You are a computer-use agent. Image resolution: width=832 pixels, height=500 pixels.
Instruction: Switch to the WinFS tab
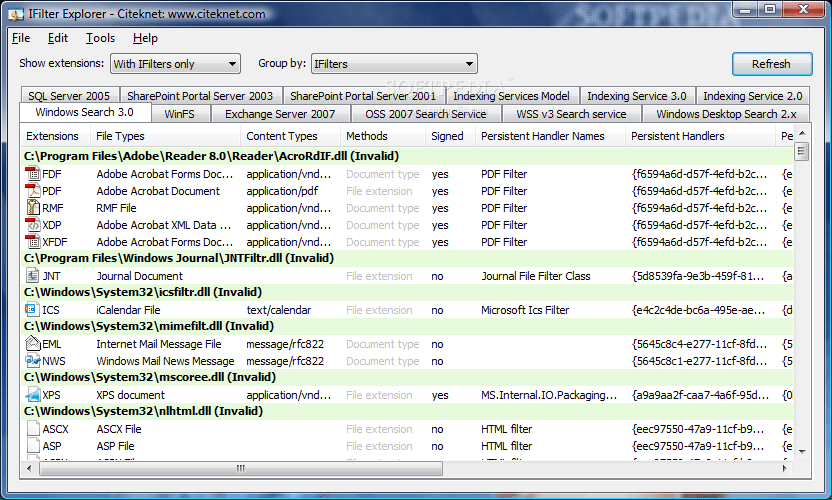tap(179, 114)
